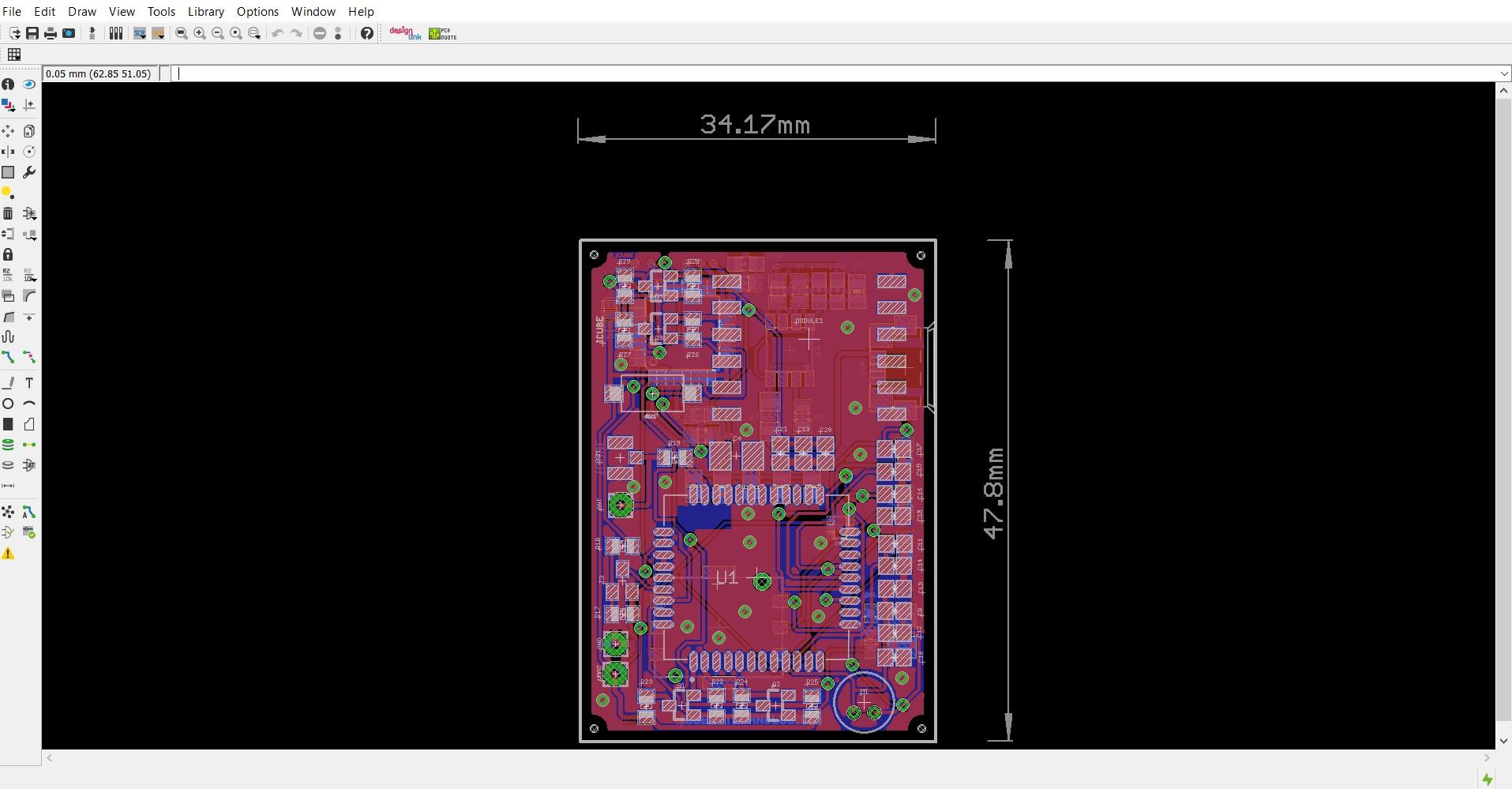Open the Draw menu
The width and height of the screenshot is (1512, 789).
(x=82, y=12)
